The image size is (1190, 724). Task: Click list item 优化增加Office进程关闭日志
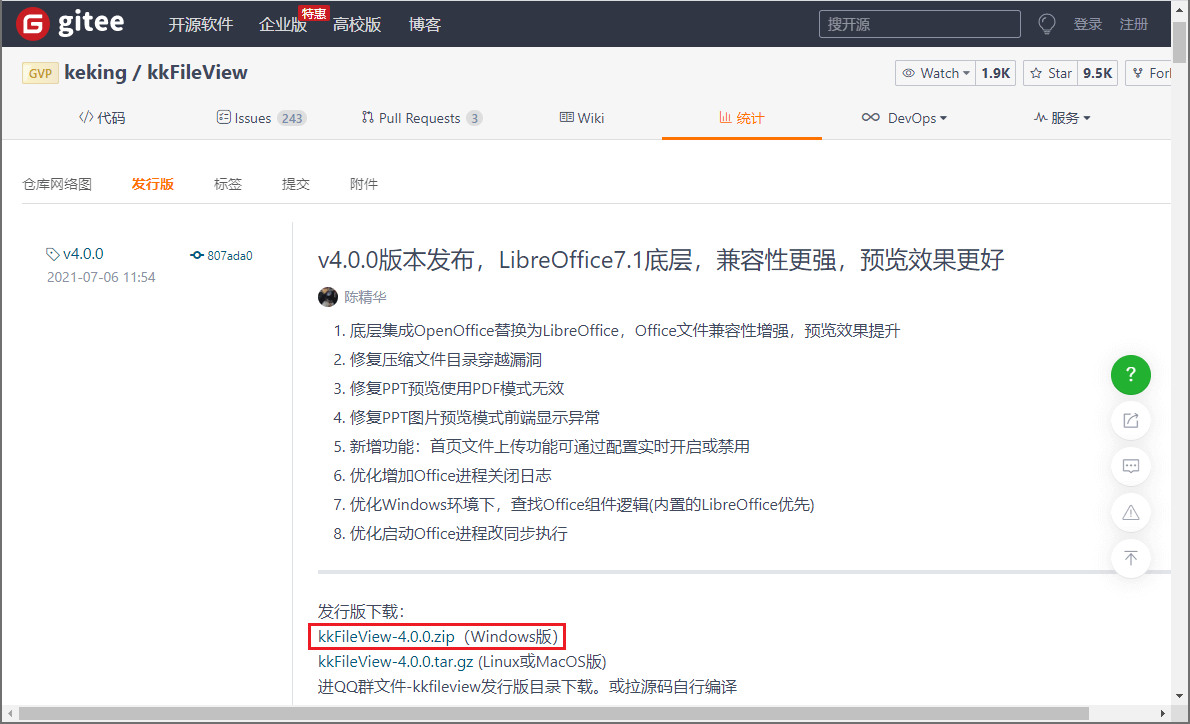[450, 475]
